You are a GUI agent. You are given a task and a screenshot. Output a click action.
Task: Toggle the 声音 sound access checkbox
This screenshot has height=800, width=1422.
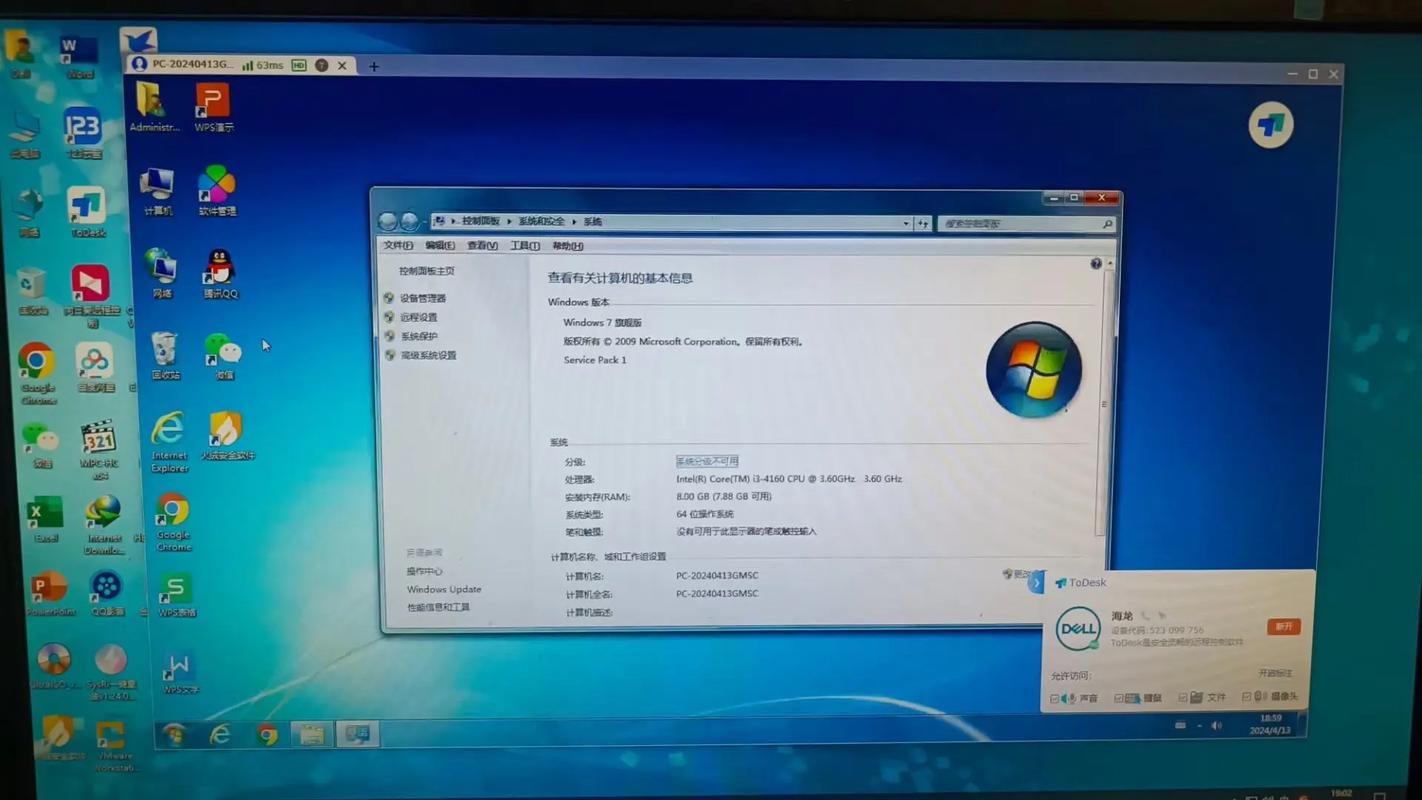pyautogui.click(x=1054, y=698)
